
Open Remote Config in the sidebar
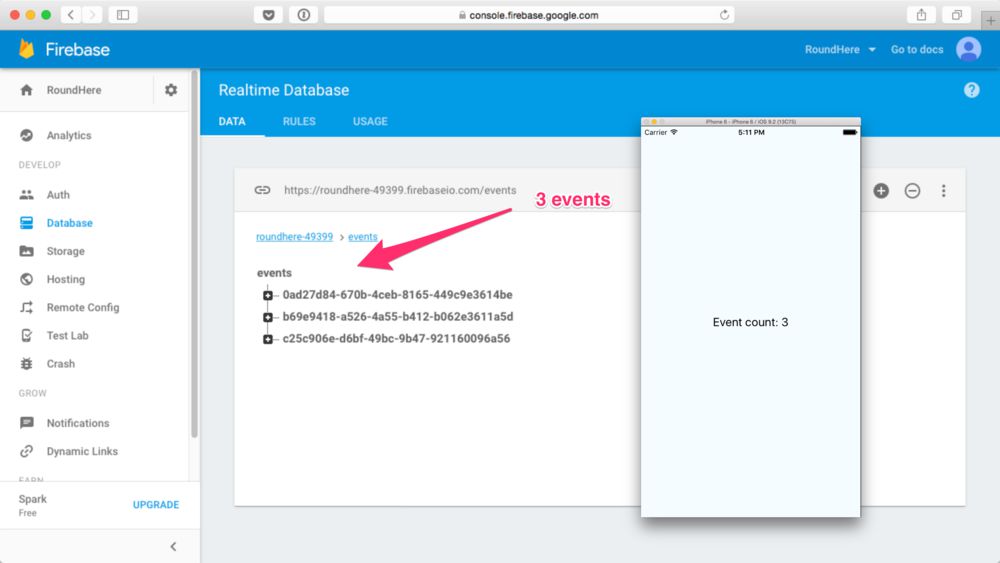click(x=83, y=307)
